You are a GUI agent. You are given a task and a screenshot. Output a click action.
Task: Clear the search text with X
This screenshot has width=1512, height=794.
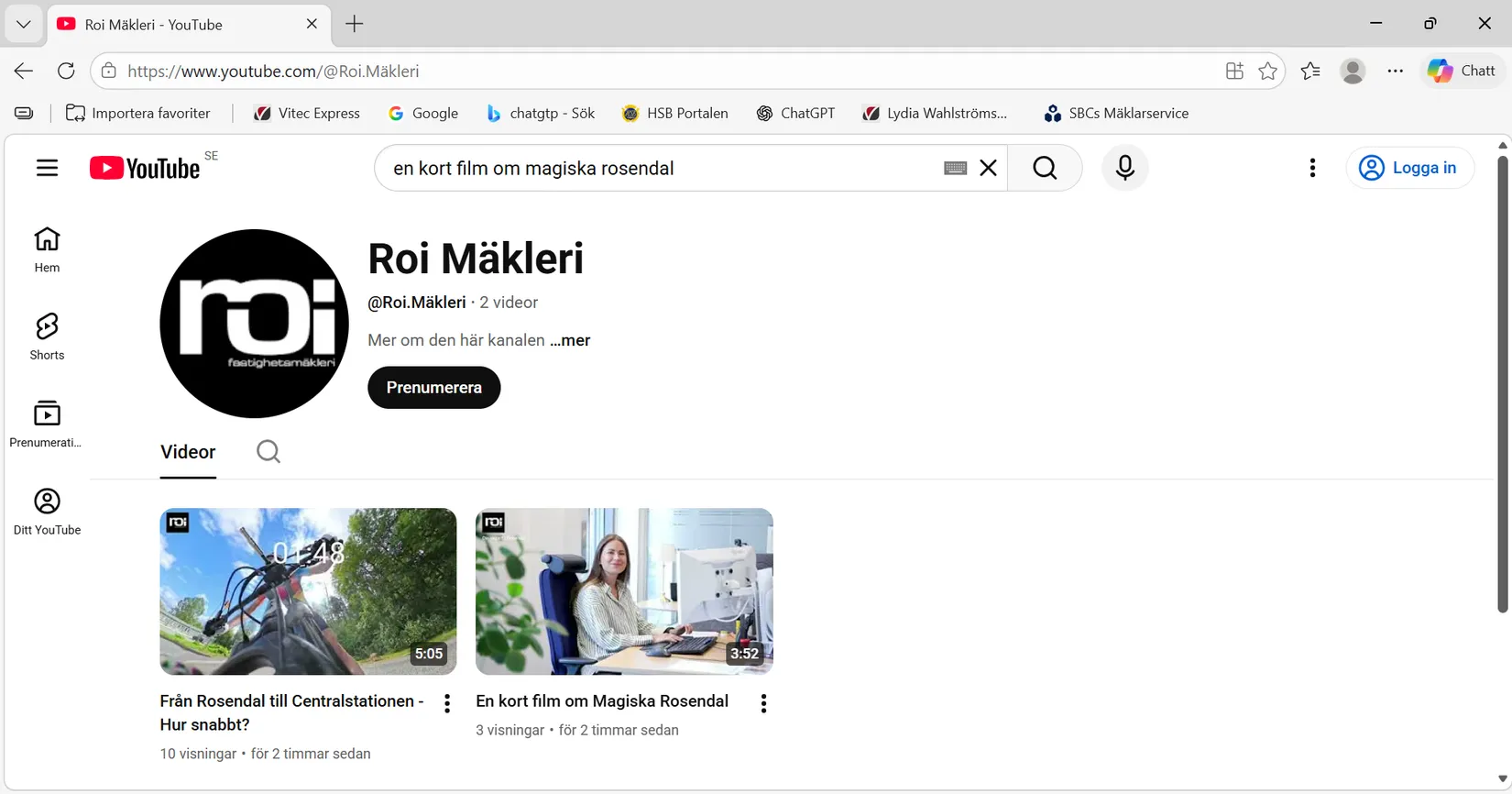click(x=988, y=168)
